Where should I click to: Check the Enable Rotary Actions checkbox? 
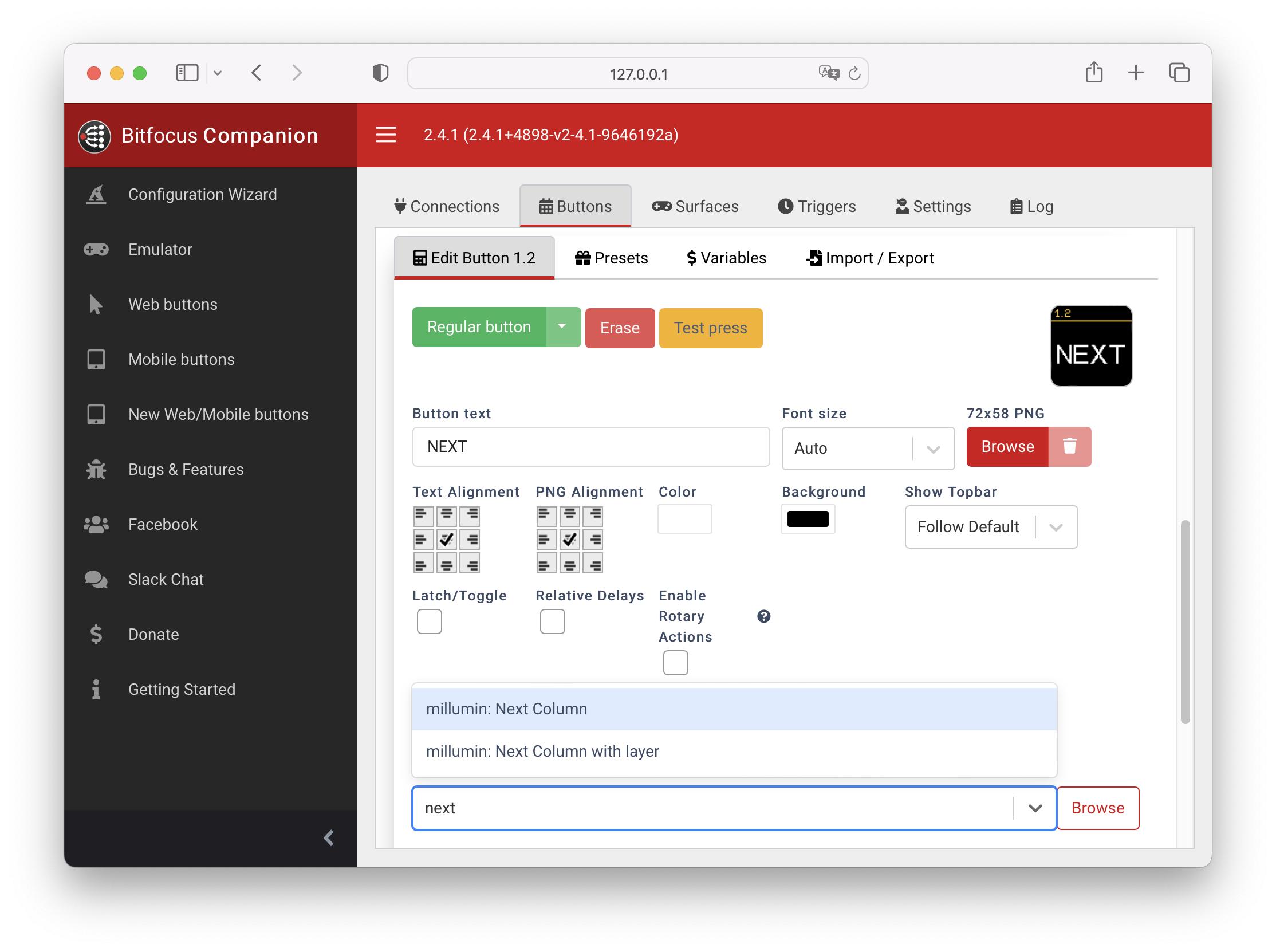tap(675, 663)
